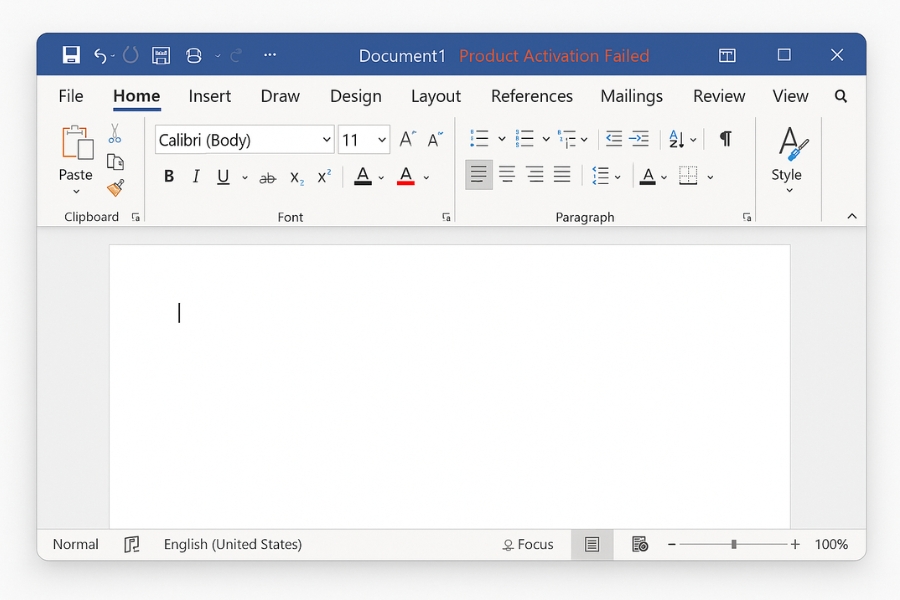Undo the last action

coord(100,56)
